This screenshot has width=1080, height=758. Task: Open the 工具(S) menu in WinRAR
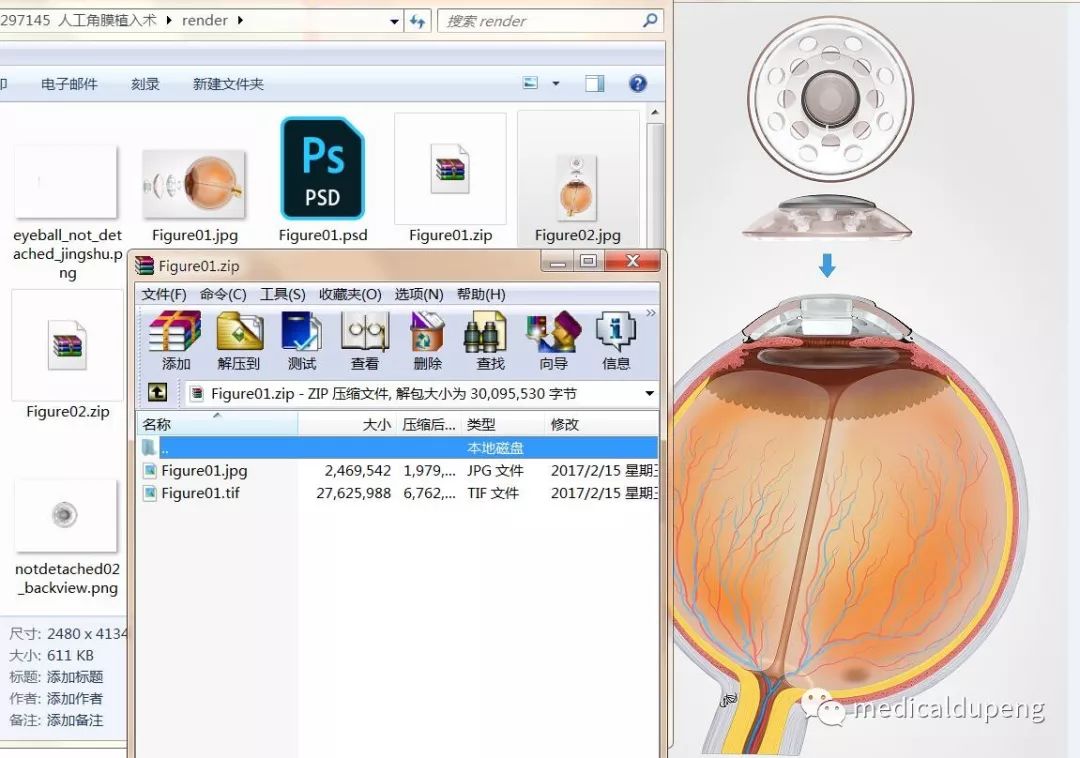click(282, 294)
